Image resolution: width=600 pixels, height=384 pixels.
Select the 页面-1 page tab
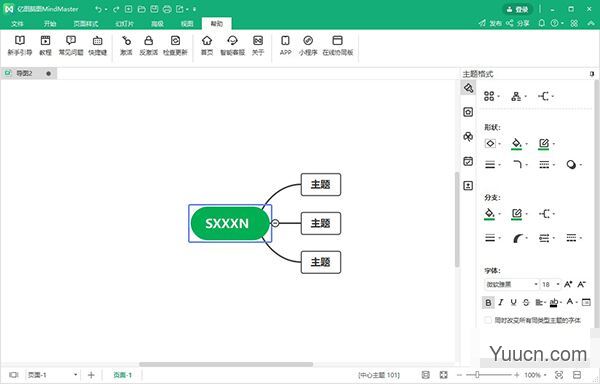coord(122,375)
